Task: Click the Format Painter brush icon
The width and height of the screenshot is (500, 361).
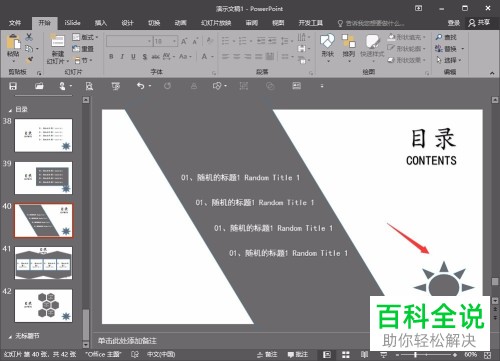Action: (29, 60)
